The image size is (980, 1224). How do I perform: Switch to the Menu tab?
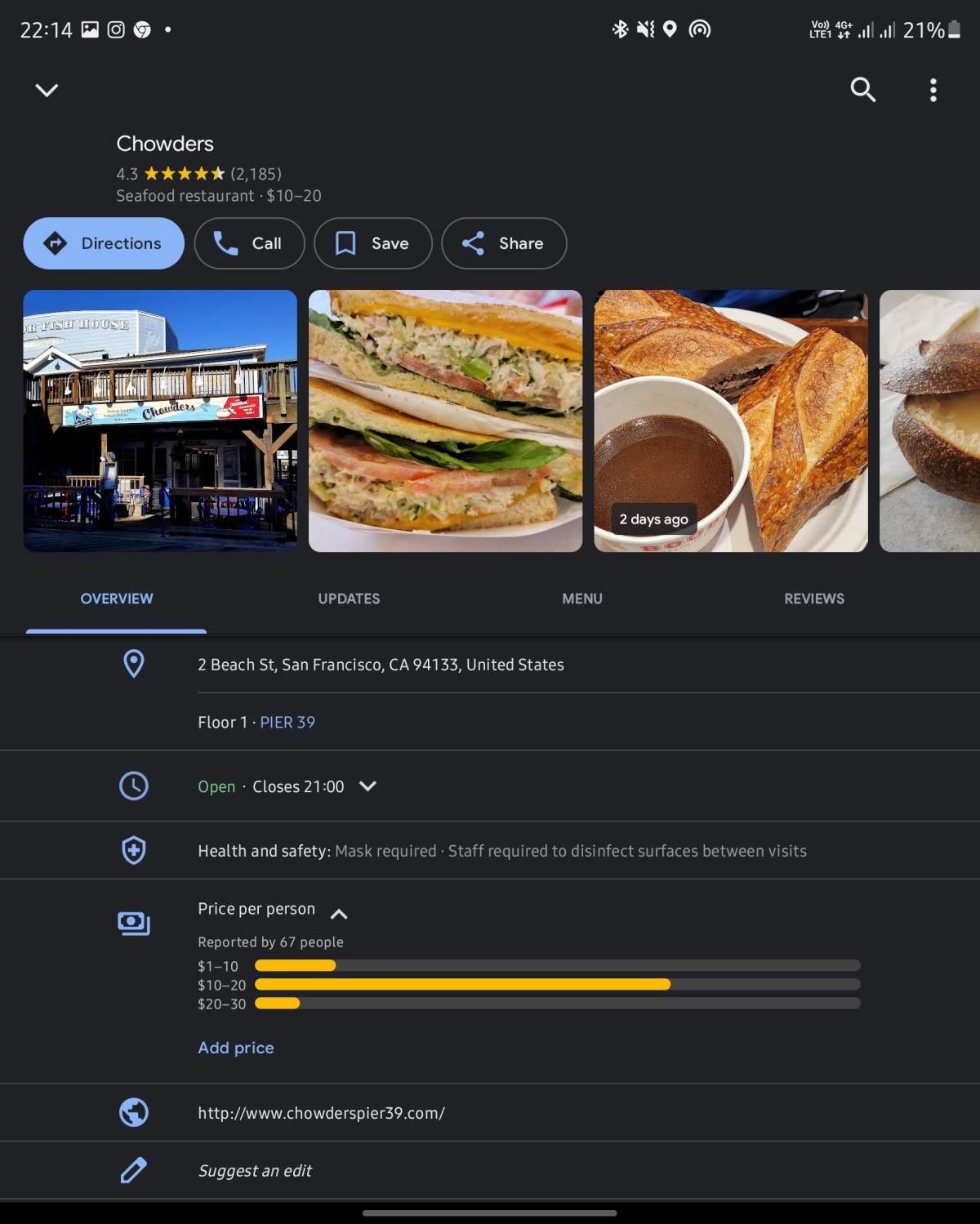pos(581,599)
